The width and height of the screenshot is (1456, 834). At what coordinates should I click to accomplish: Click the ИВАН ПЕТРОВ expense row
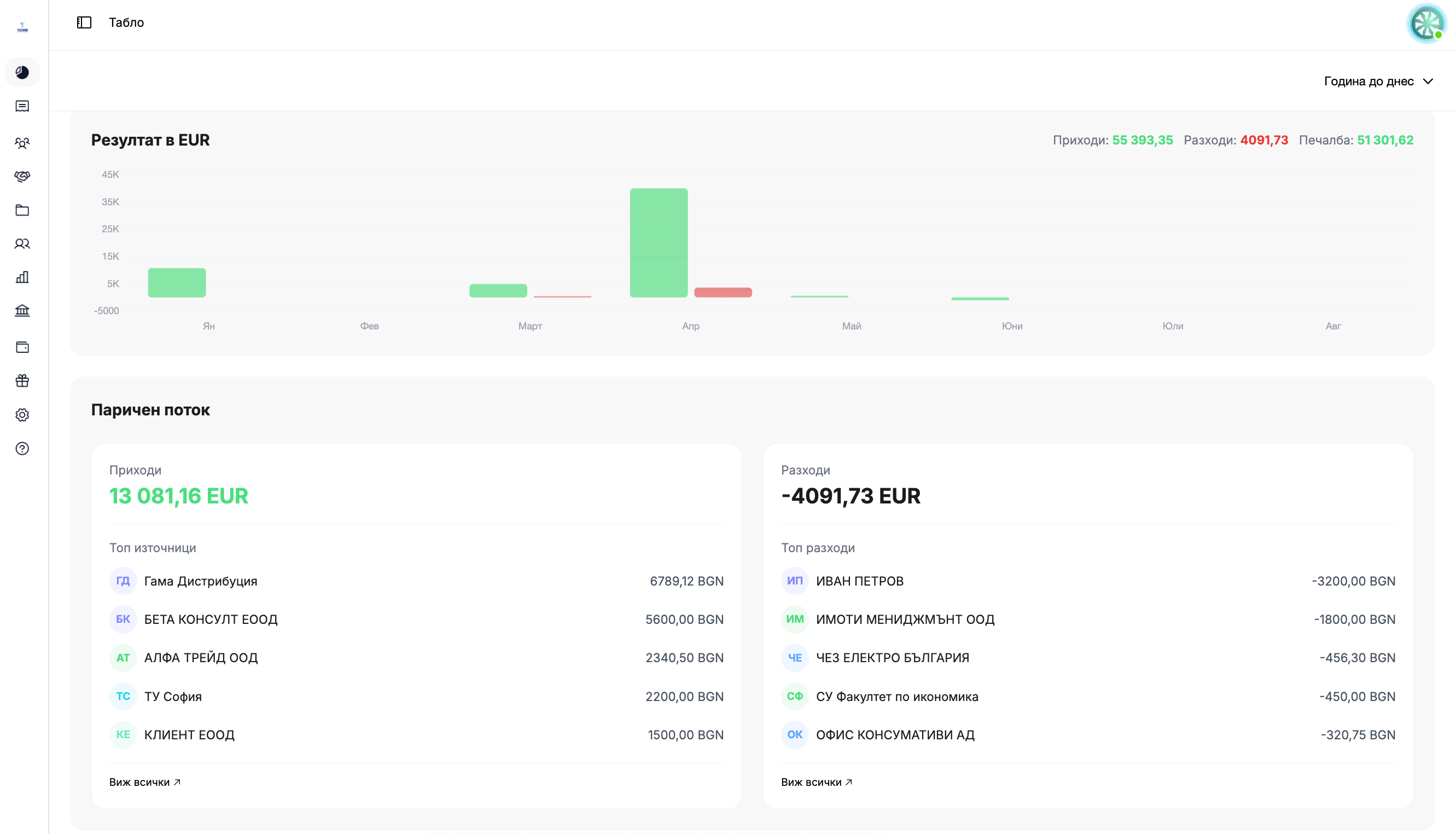pos(1088,581)
